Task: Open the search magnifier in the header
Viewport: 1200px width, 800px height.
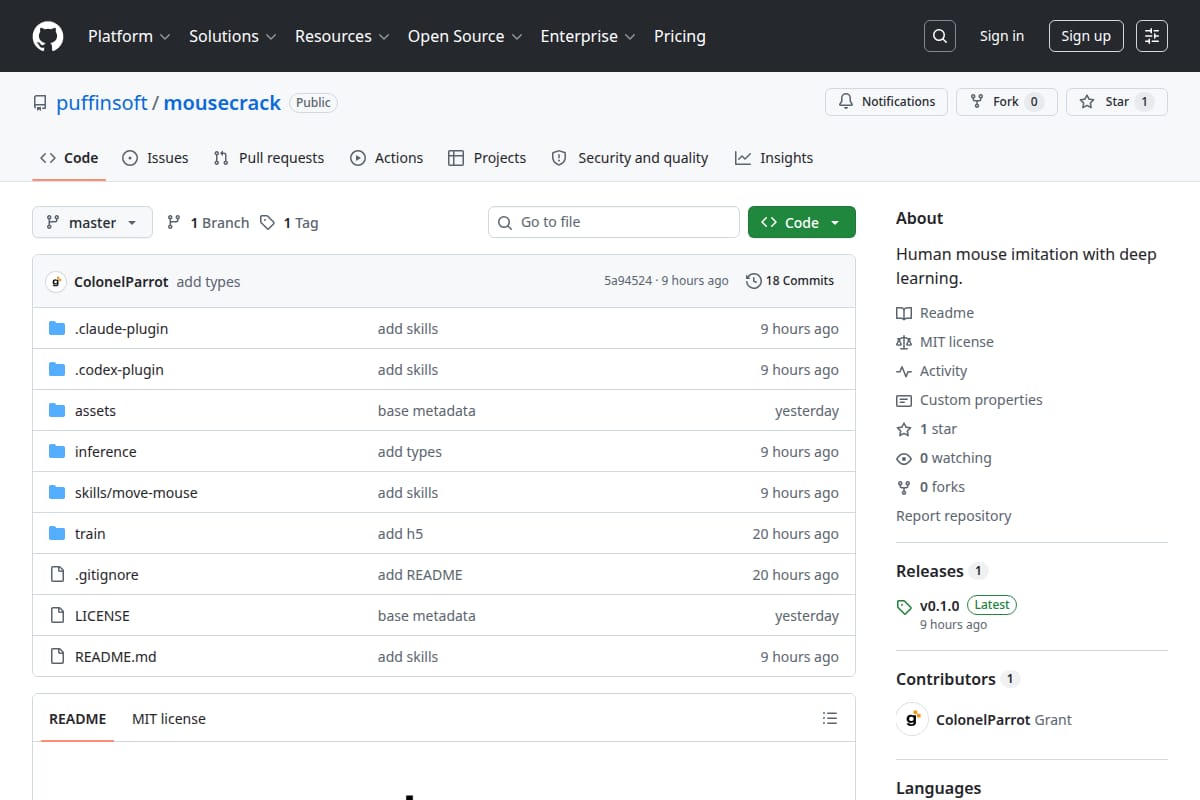Action: 939,36
